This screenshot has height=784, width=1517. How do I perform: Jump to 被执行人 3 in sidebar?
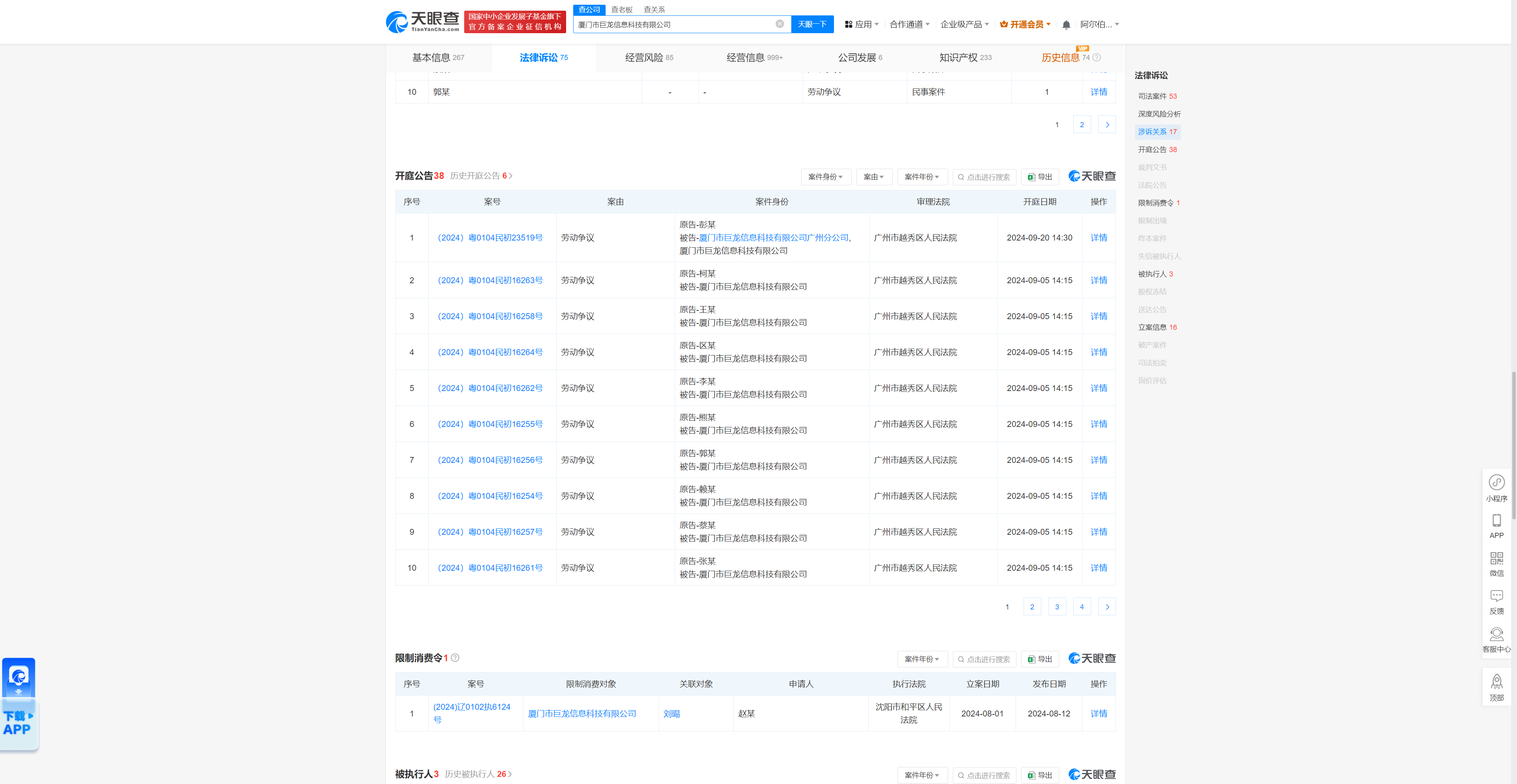pyautogui.click(x=1155, y=274)
